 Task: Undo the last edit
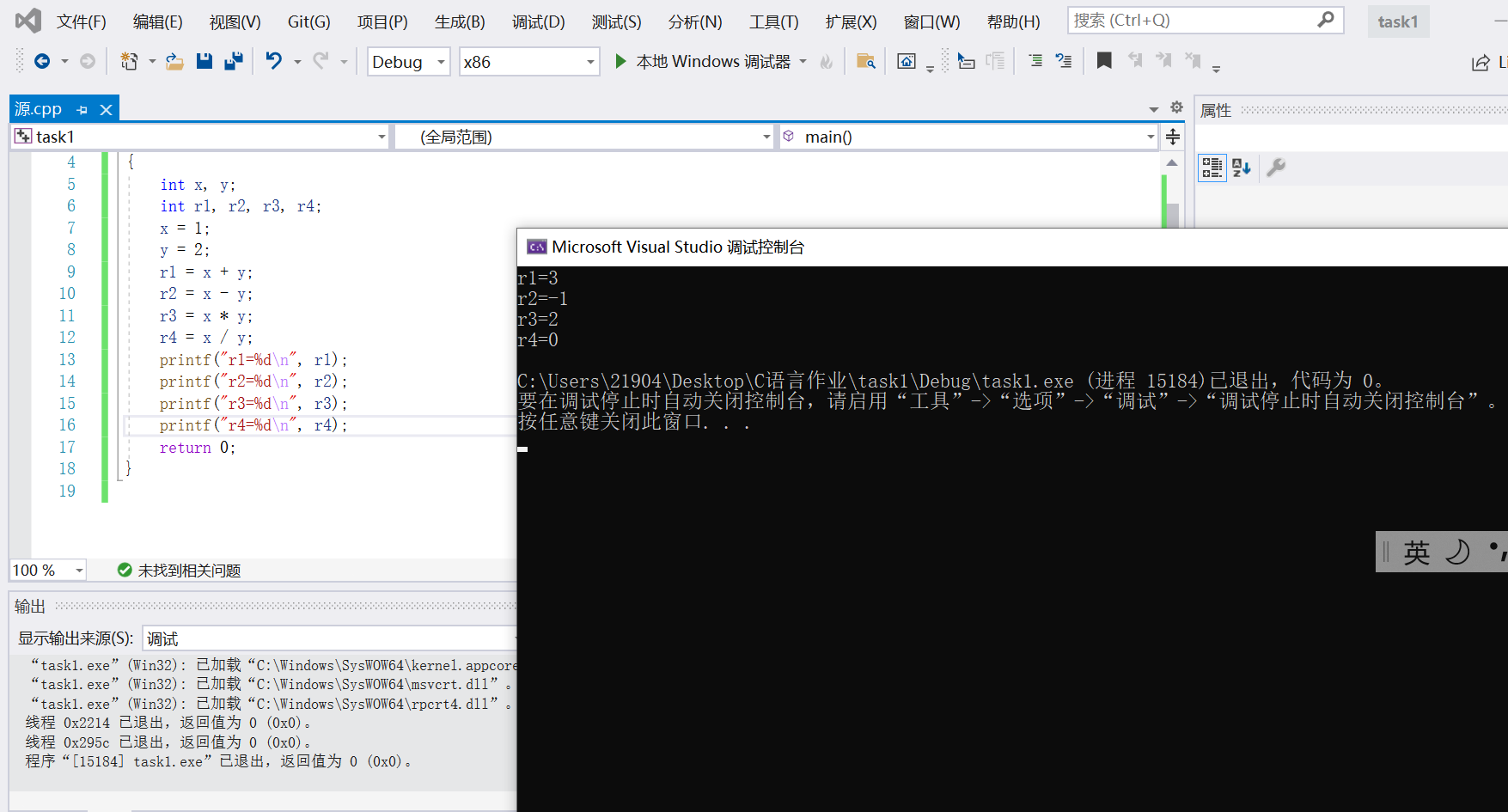274,61
